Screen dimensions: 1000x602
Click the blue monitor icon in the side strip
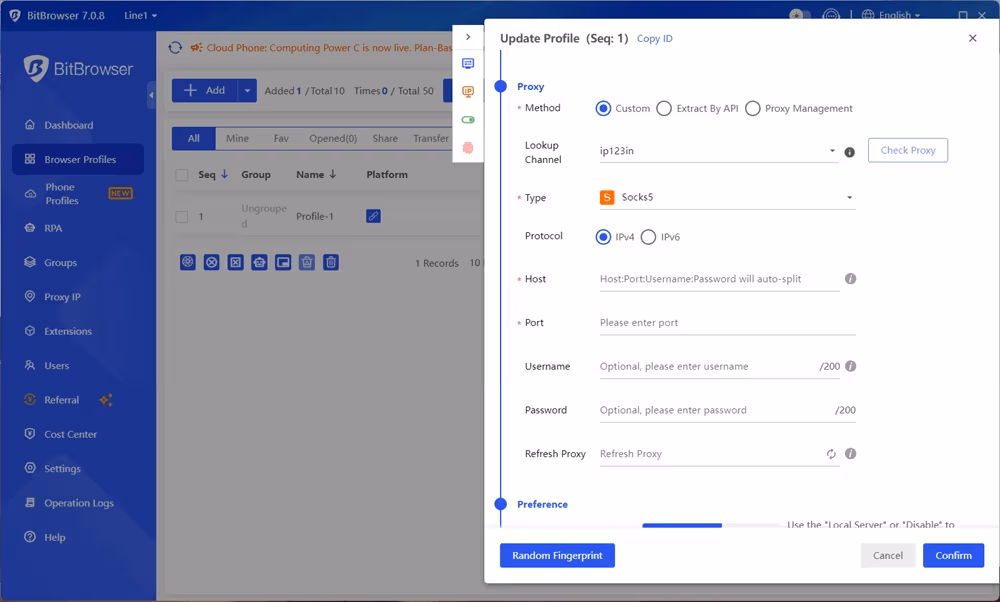pyautogui.click(x=467, y=62)
